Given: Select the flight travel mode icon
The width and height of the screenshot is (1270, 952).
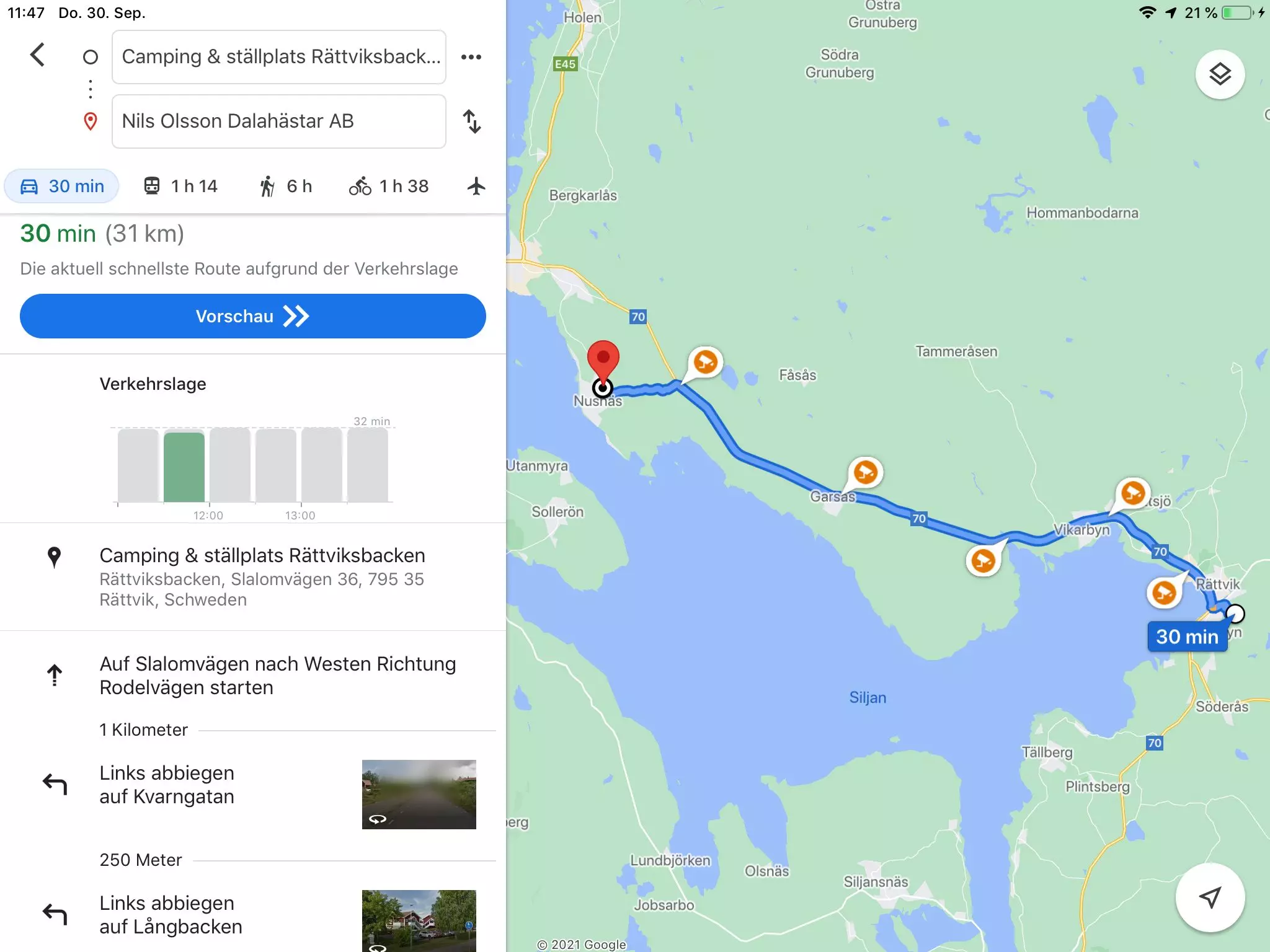Looking at the screenshot, I should (x=476, y=186).
